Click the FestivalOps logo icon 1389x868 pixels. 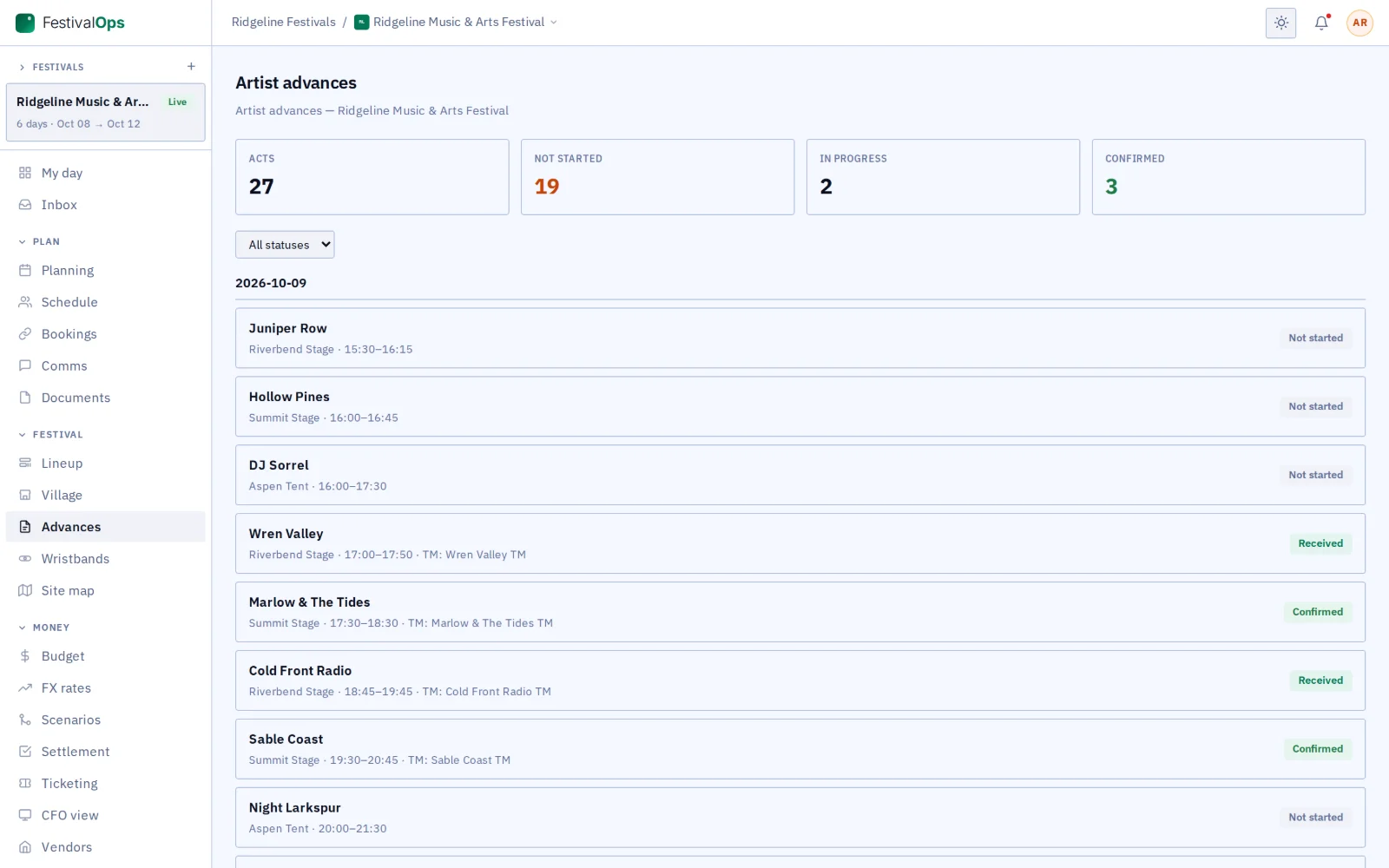point(25,23)
